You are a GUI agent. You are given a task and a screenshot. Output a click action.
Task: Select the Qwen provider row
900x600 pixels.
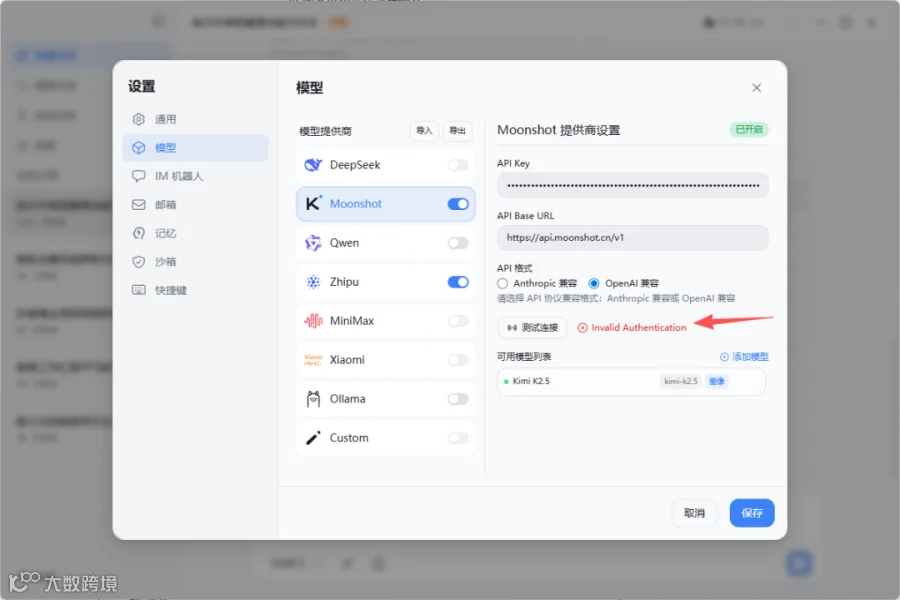click(386, 243)
